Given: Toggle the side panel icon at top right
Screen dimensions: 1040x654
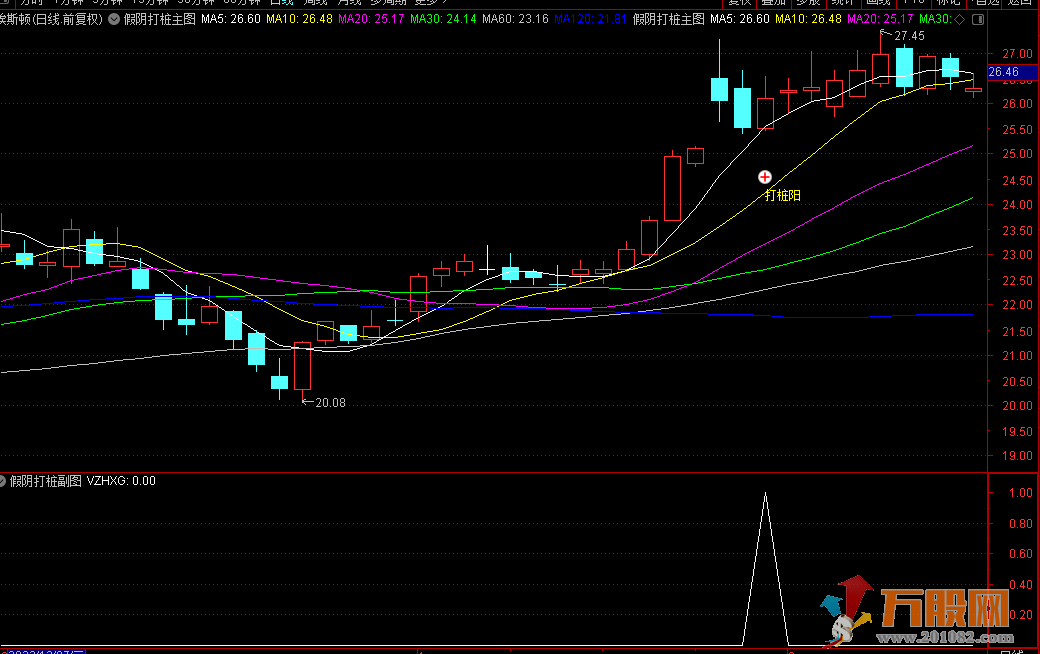Looking at the screenshot, I should [978, 19].
